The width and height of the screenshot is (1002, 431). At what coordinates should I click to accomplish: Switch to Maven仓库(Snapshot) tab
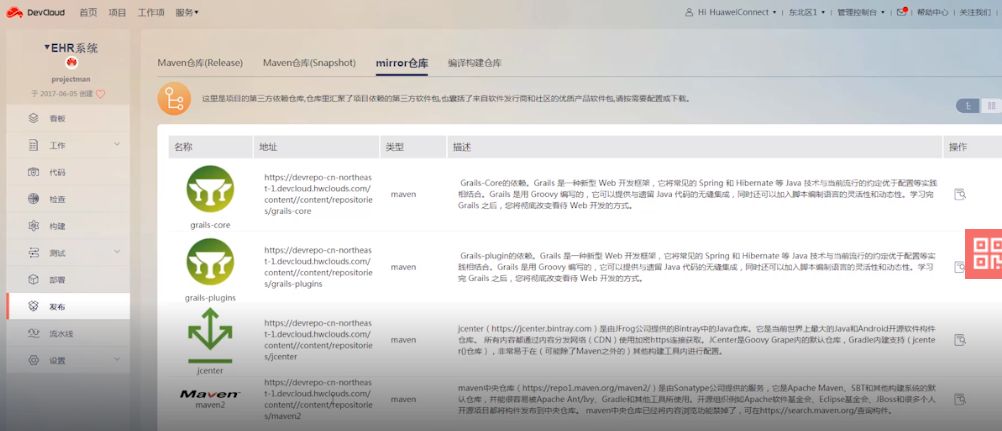(309, 63)
